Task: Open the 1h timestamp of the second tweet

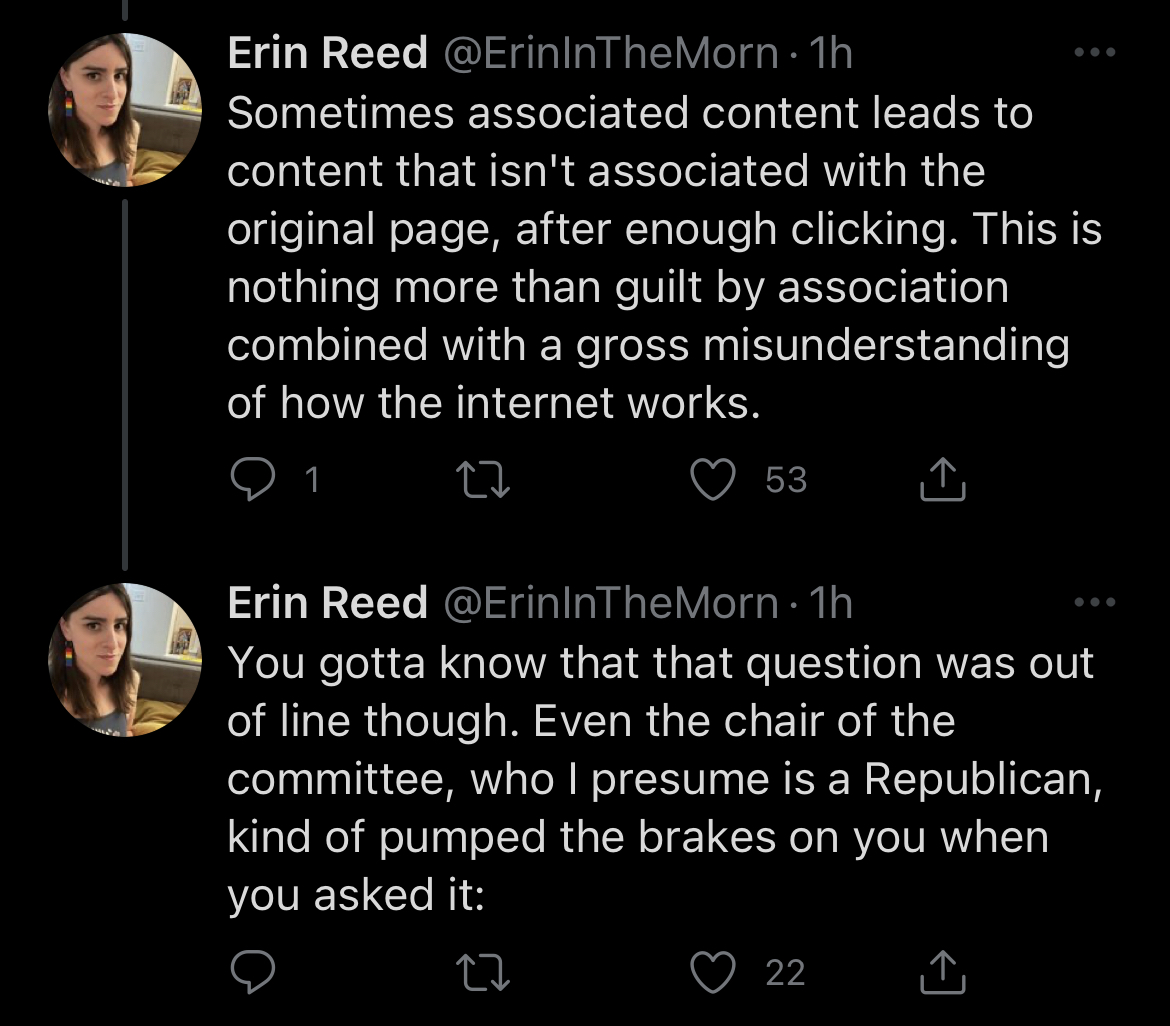Action: [831, 603]
